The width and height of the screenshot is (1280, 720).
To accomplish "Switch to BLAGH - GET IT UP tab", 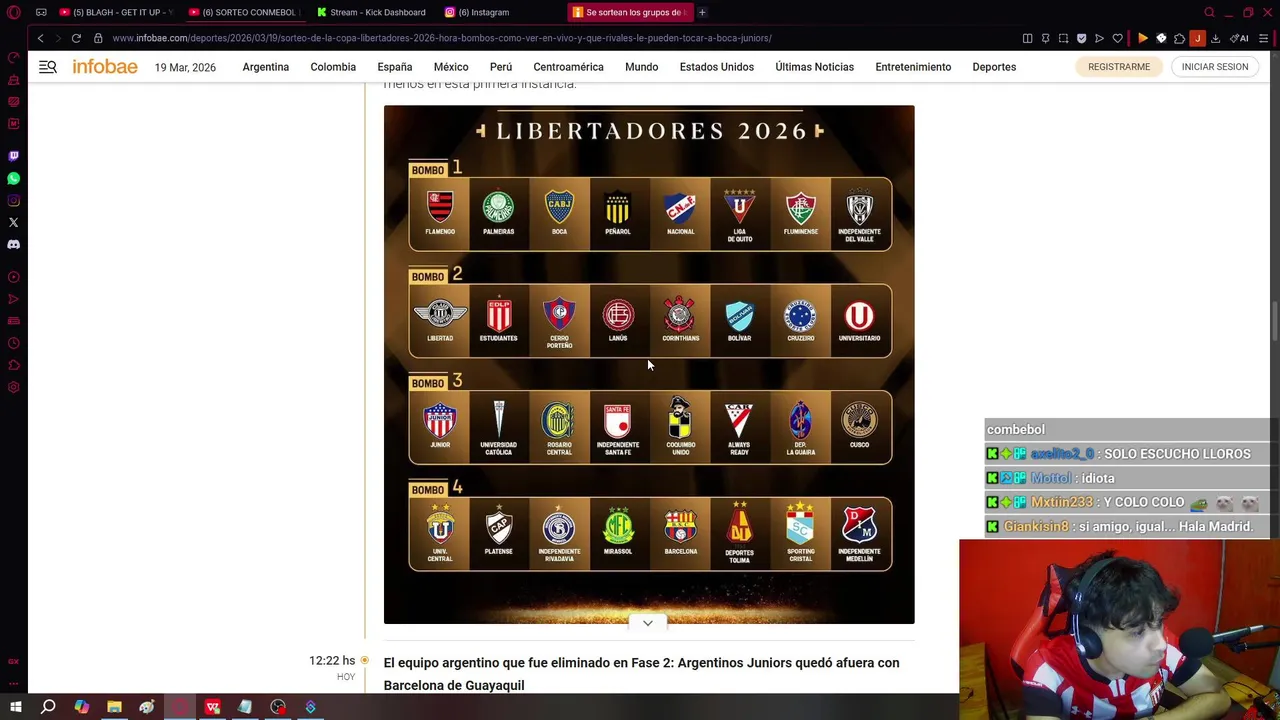I will pos(116,12).
